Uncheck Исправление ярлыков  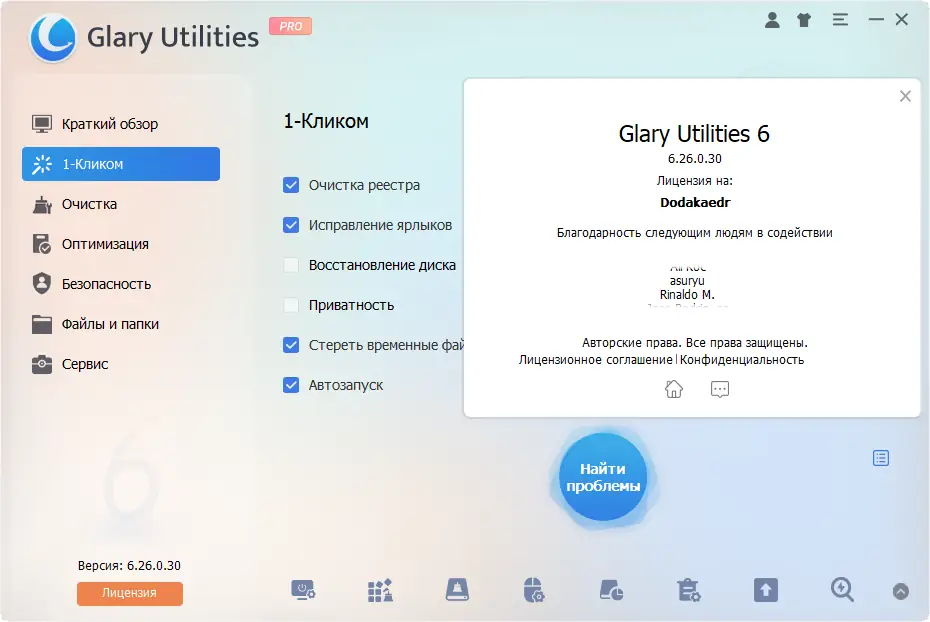pyautogui.click(x=291, y=225)
